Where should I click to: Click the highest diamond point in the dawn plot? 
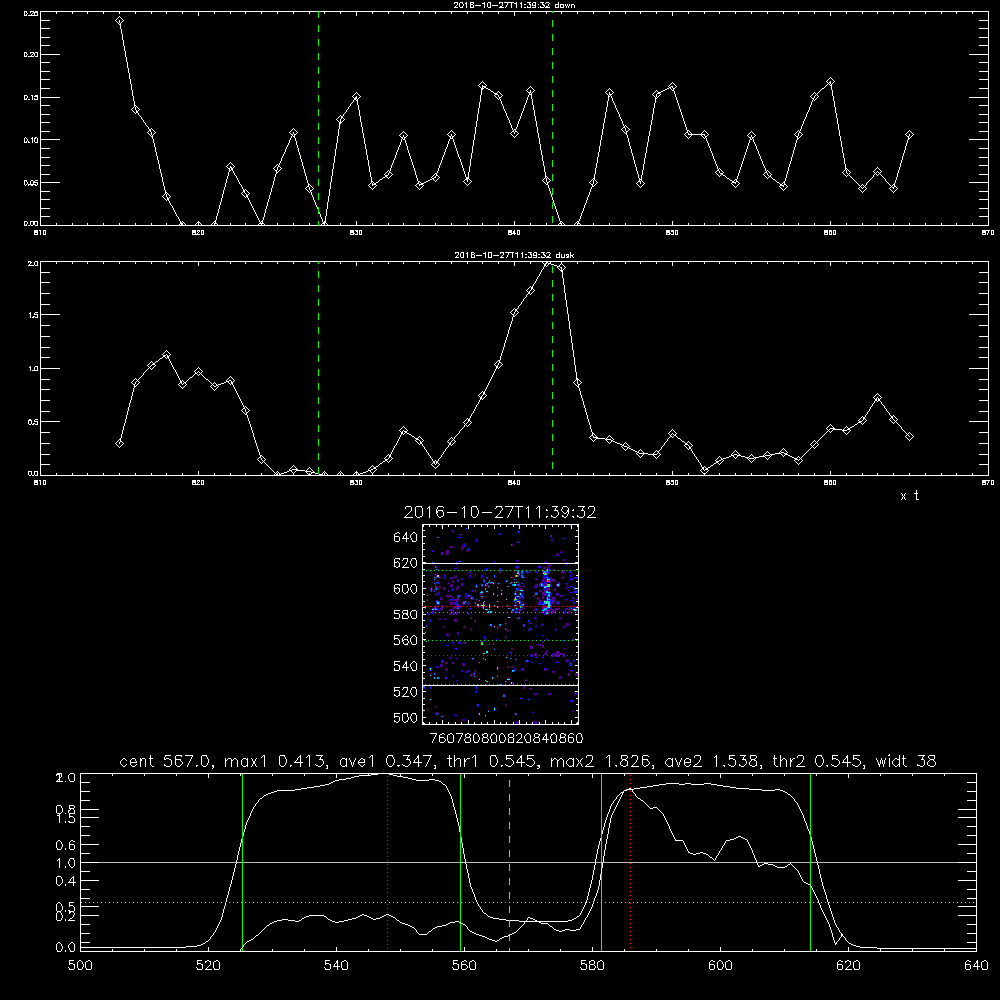tap(119, 20)
